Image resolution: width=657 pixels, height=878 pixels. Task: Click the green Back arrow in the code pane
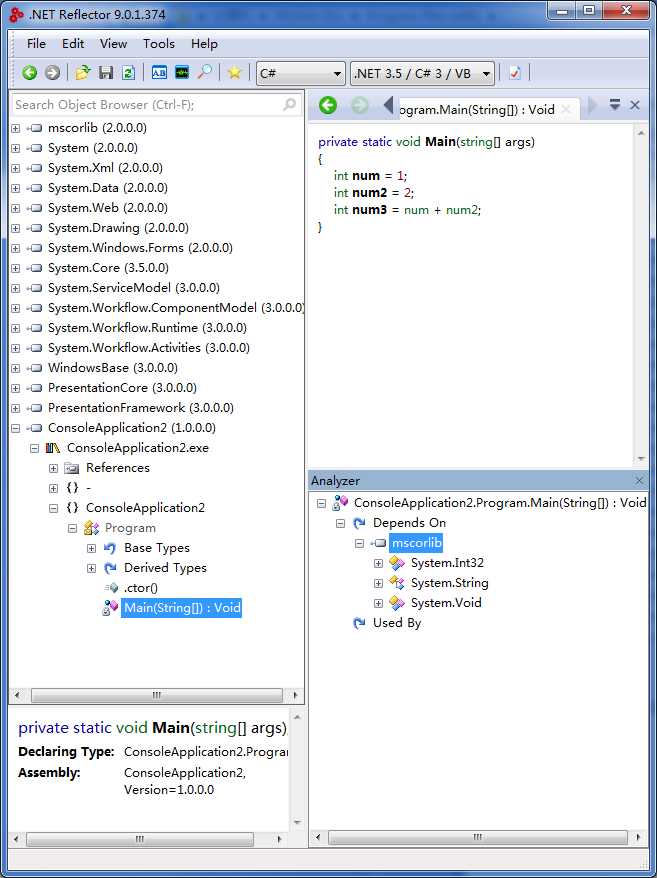pos(328,105)
